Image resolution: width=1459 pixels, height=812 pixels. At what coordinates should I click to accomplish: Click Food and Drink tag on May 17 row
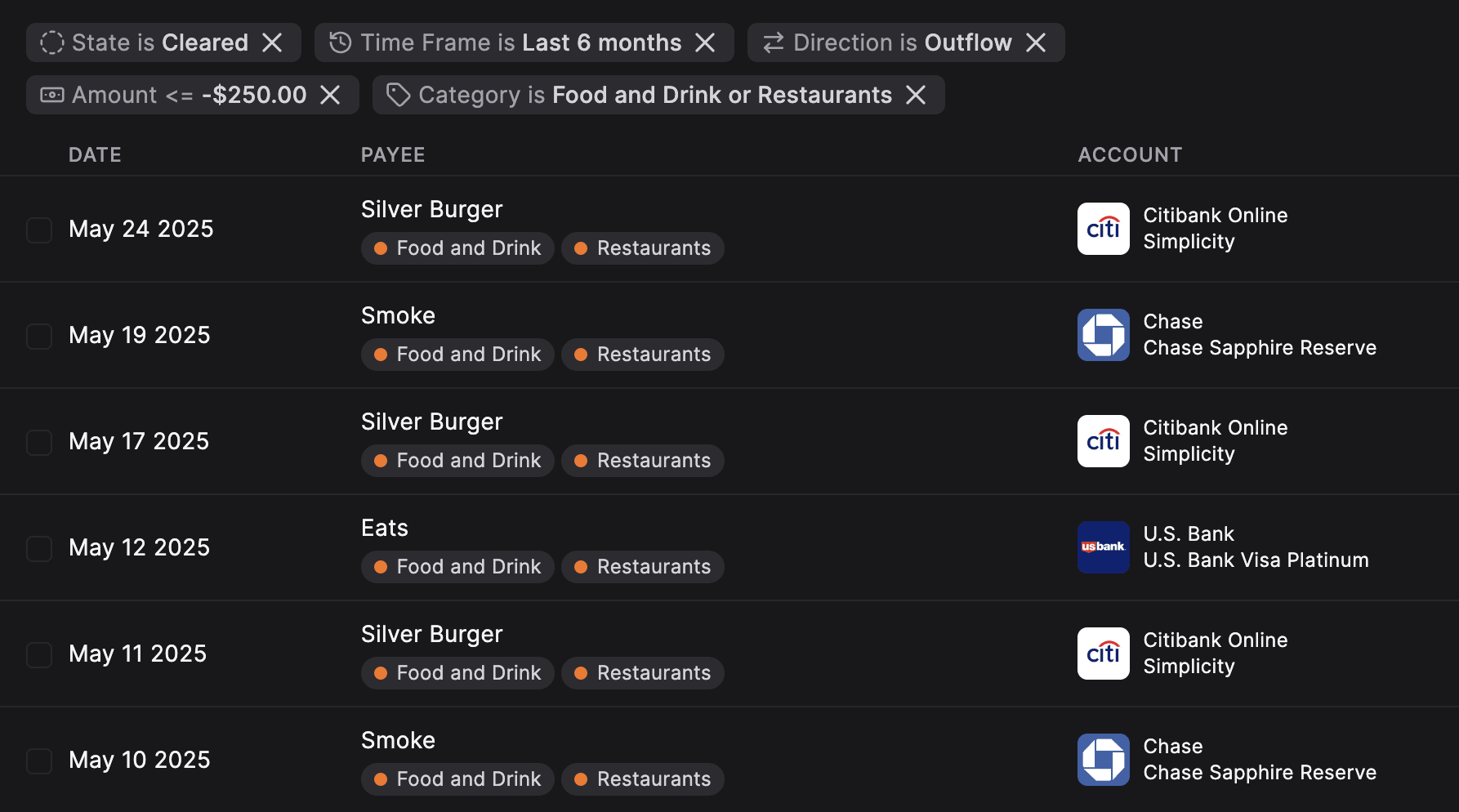pos(457,461)
